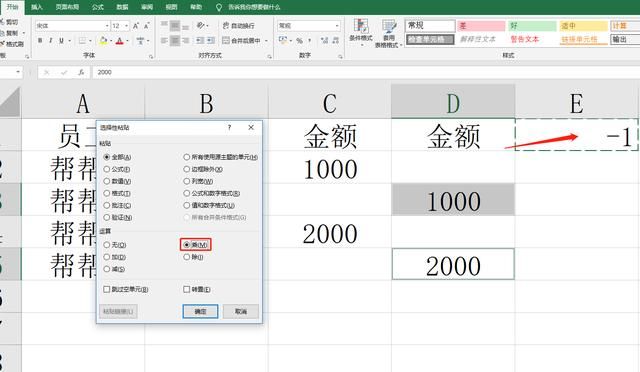
Task: Open Font group dialog launcher
Action: (x=151, y=56)
